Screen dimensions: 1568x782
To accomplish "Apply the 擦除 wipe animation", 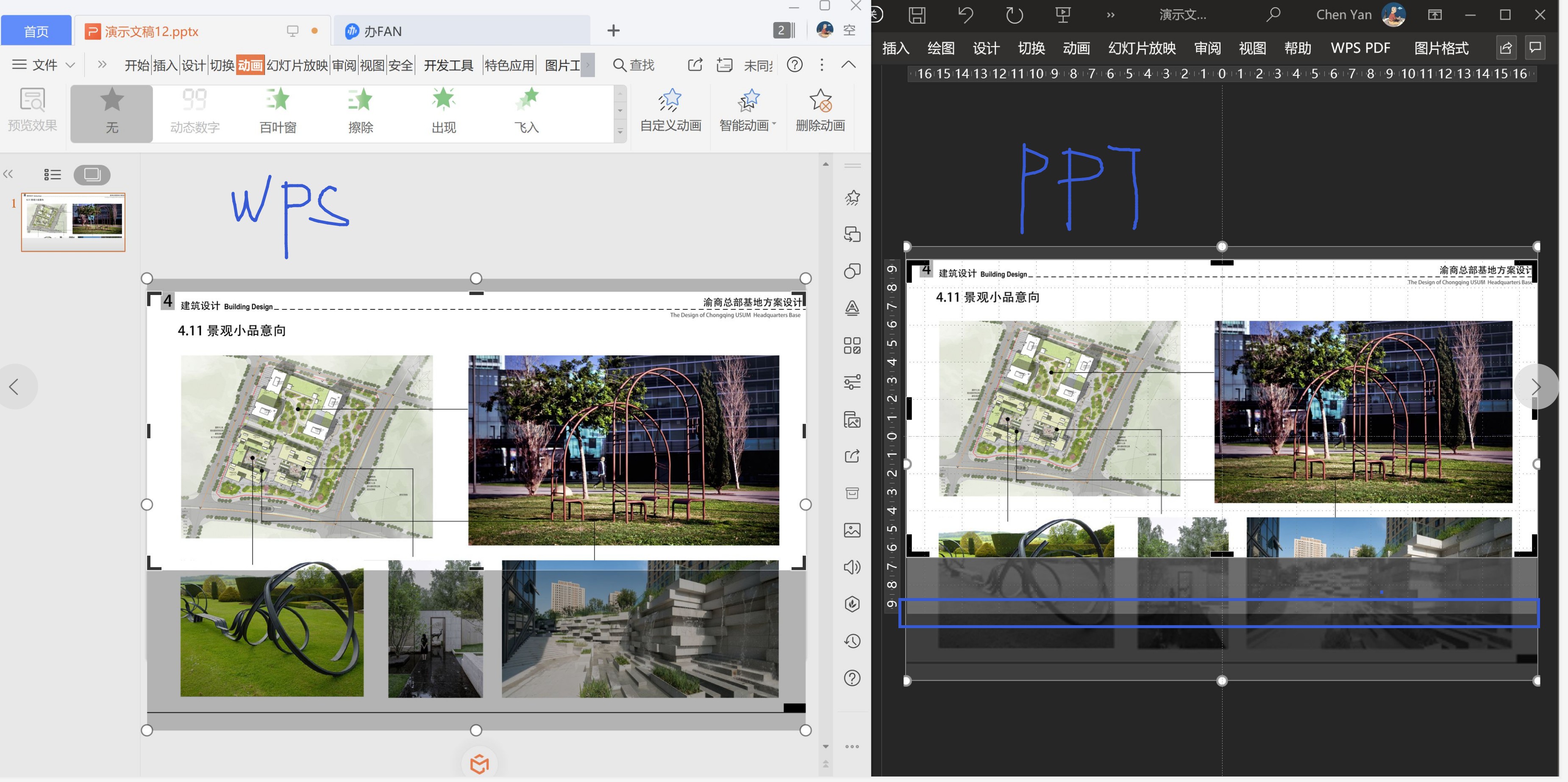I will tap(360, 111).
